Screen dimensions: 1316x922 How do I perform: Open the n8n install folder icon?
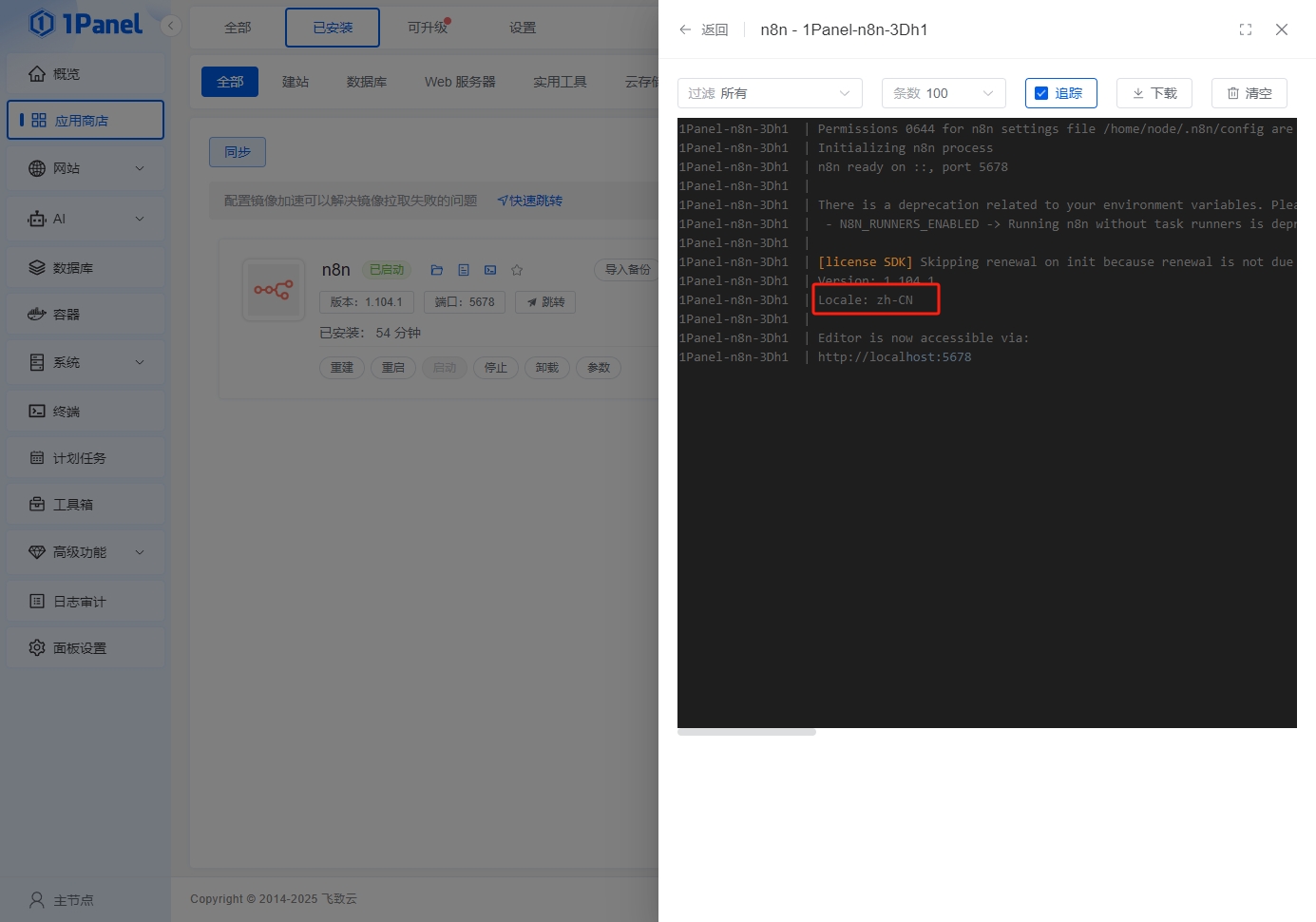point(437,270)
